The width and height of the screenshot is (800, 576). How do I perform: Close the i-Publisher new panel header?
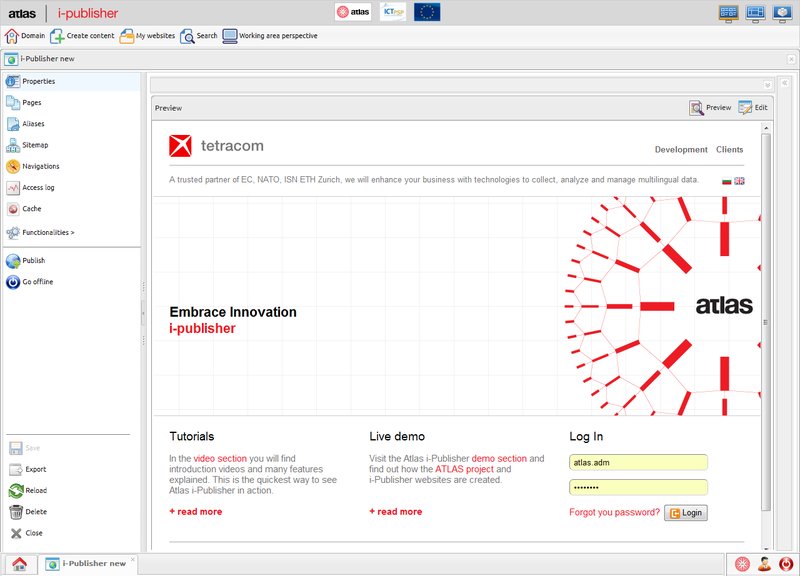791,59
